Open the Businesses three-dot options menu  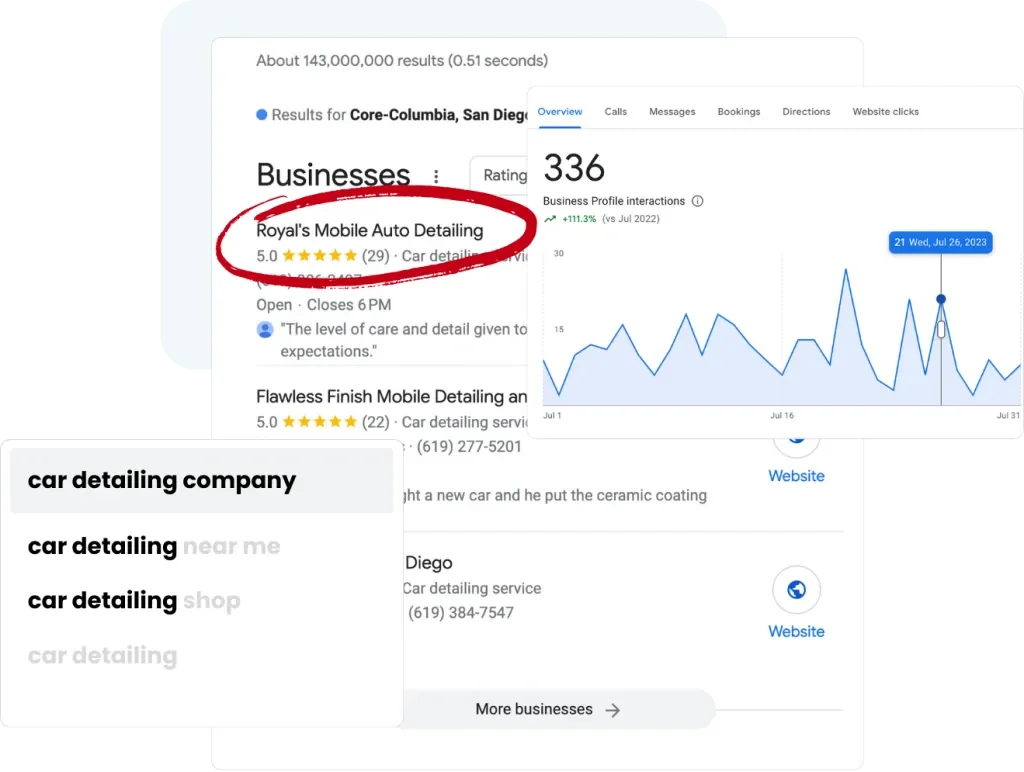click(436, 176)
